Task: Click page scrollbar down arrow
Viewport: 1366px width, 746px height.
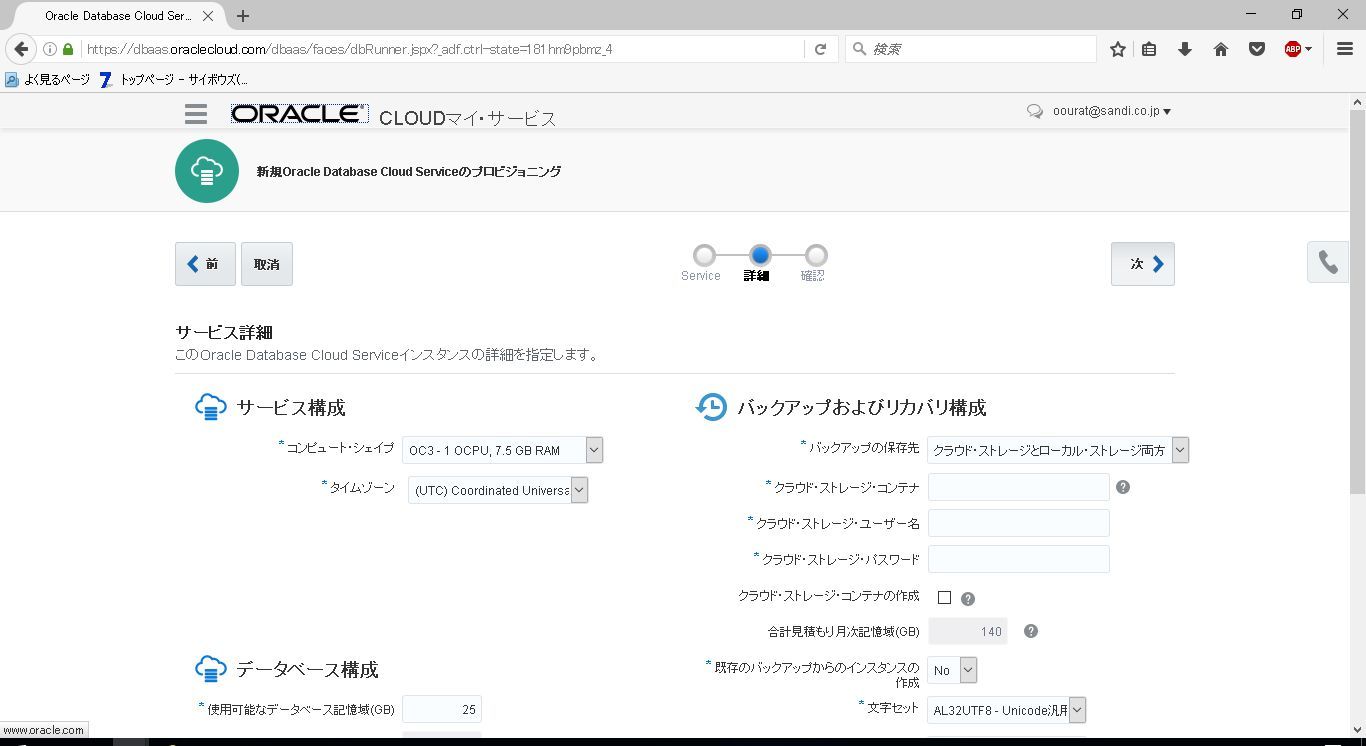Action: (1357, 729)
